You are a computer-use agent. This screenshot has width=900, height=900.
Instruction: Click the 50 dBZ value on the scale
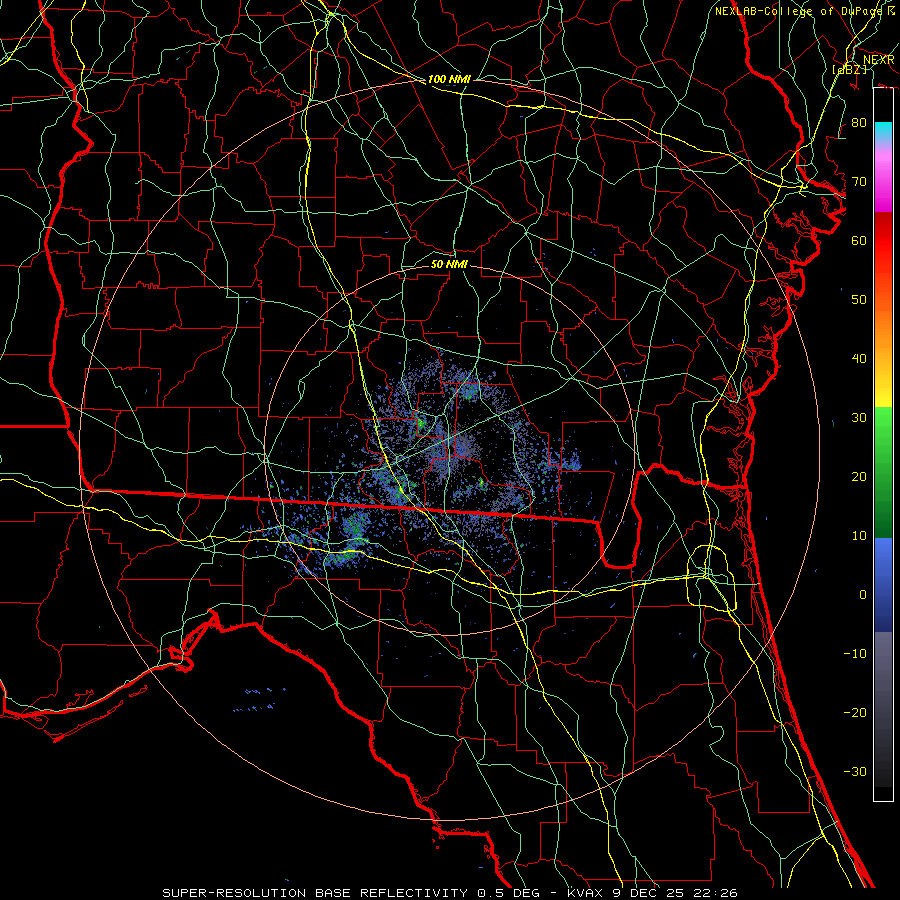859,300
